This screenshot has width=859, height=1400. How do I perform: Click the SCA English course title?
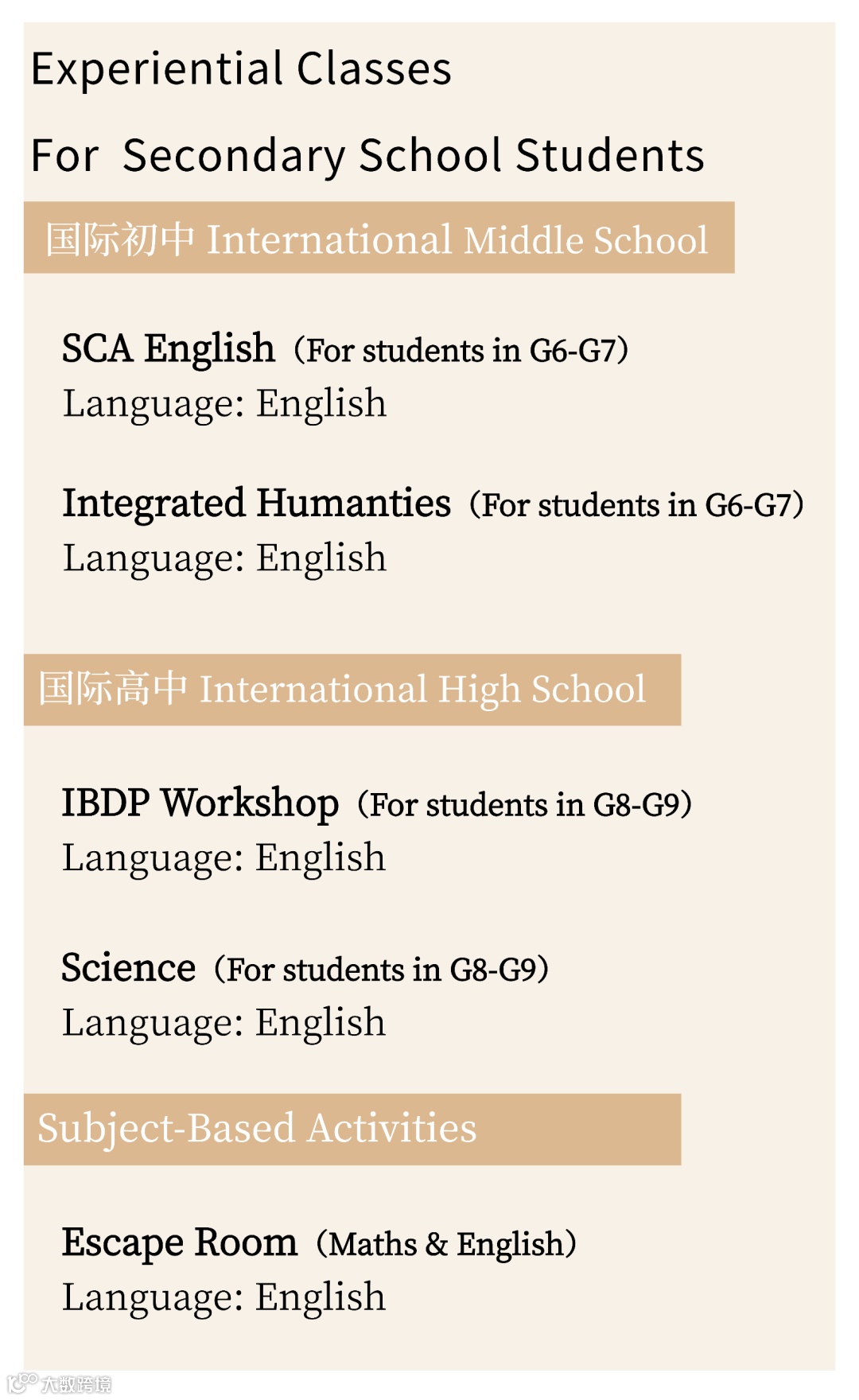[x=169, y=348]
